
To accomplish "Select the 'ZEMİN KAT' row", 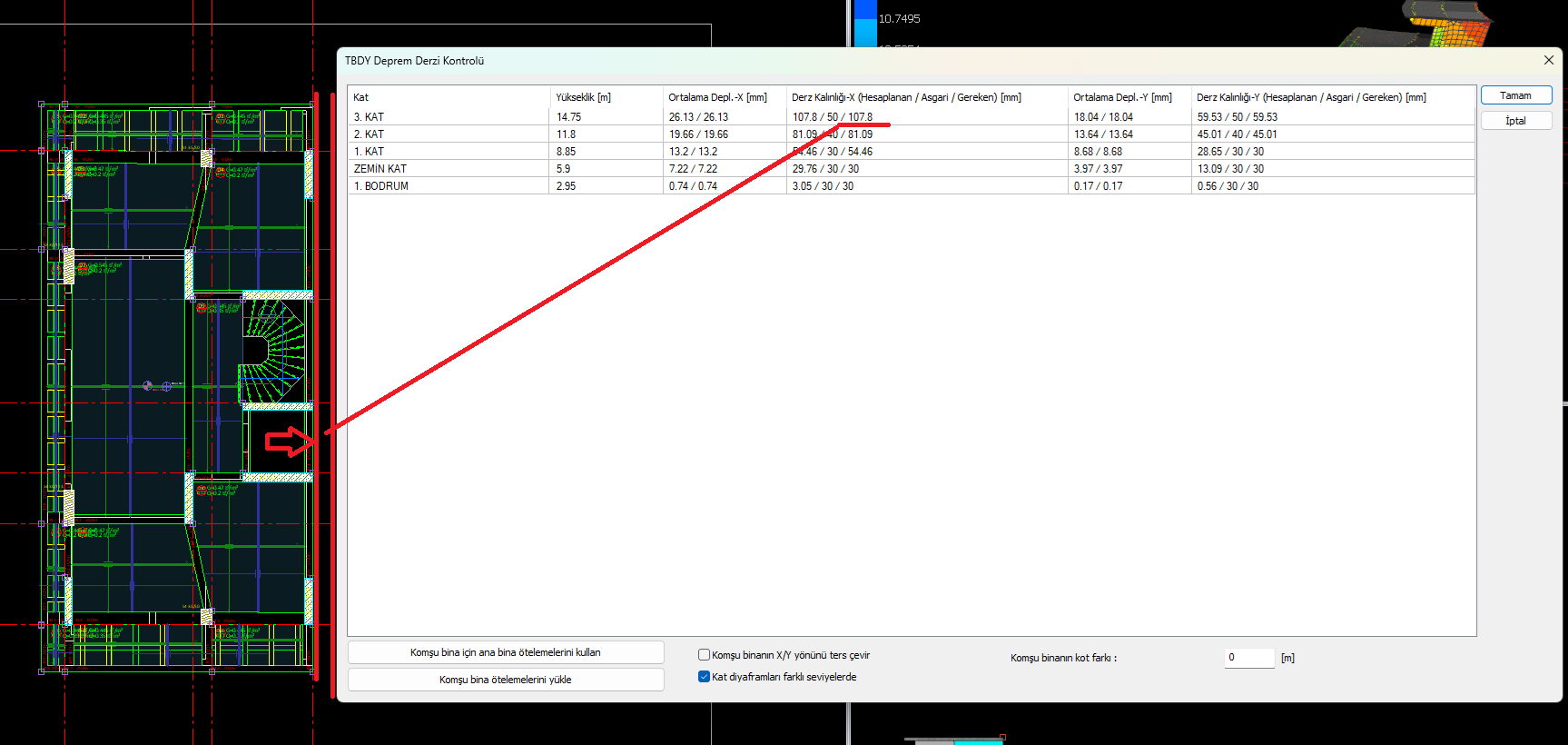I will click(x=912, y=169).
